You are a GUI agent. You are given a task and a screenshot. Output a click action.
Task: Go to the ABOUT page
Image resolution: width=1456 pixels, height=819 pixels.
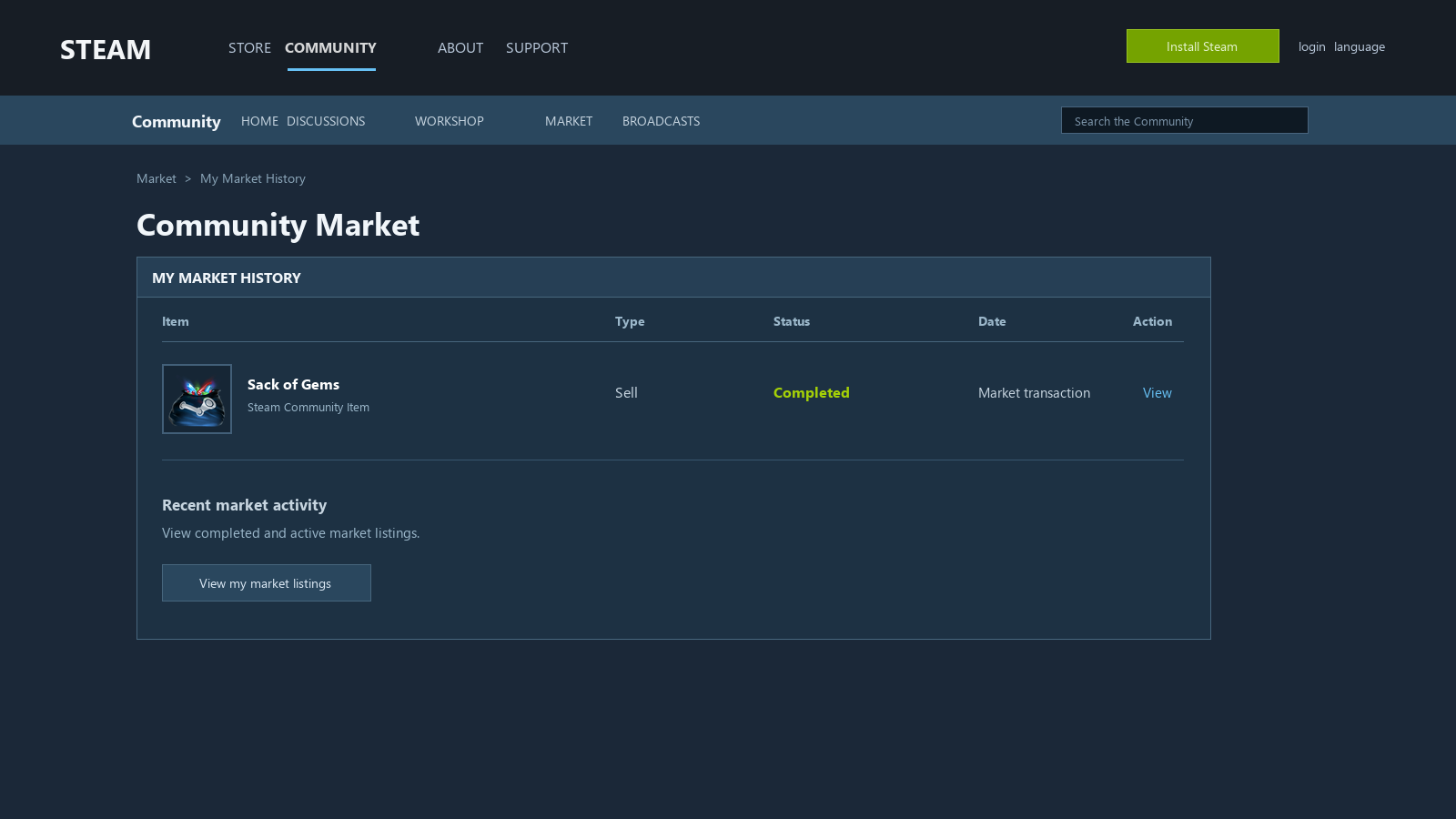click(x=460, y=47)
